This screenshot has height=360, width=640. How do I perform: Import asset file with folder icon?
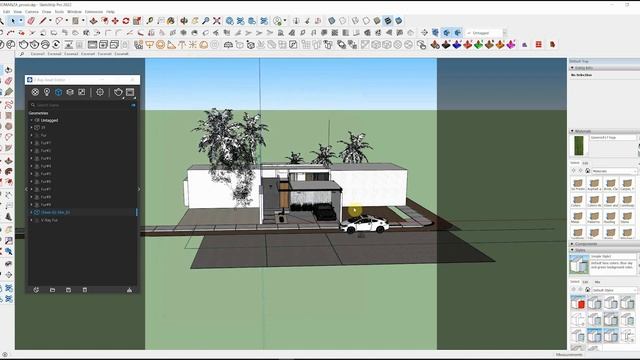[x=52, y=290]
